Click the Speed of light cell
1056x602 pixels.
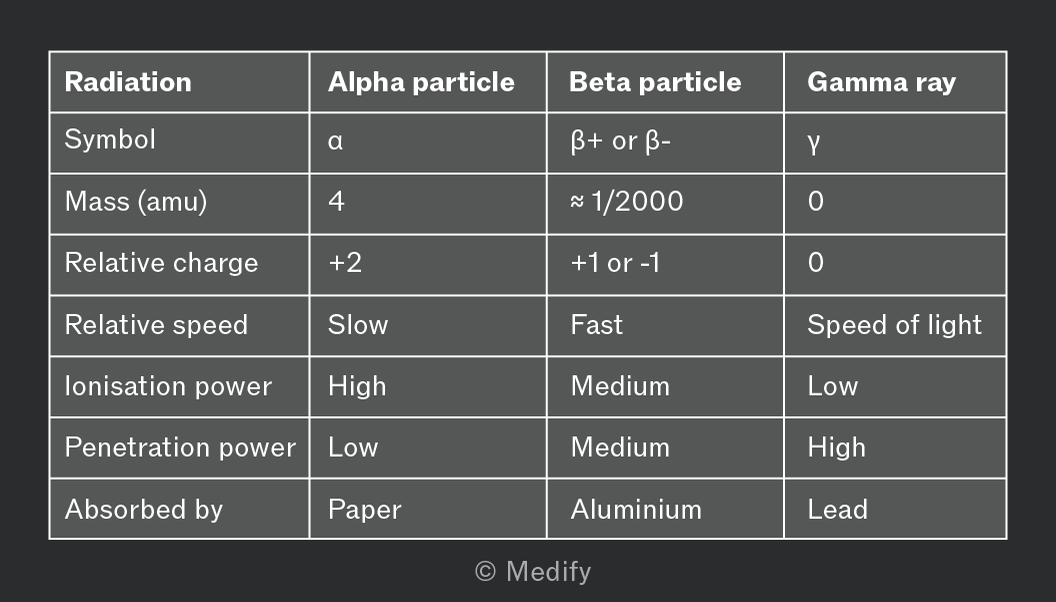(x=895, y=326)
